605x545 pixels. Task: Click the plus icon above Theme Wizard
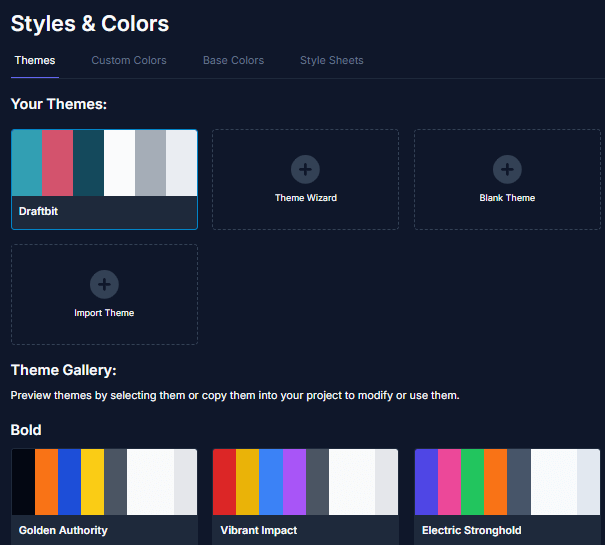[305, 169]
